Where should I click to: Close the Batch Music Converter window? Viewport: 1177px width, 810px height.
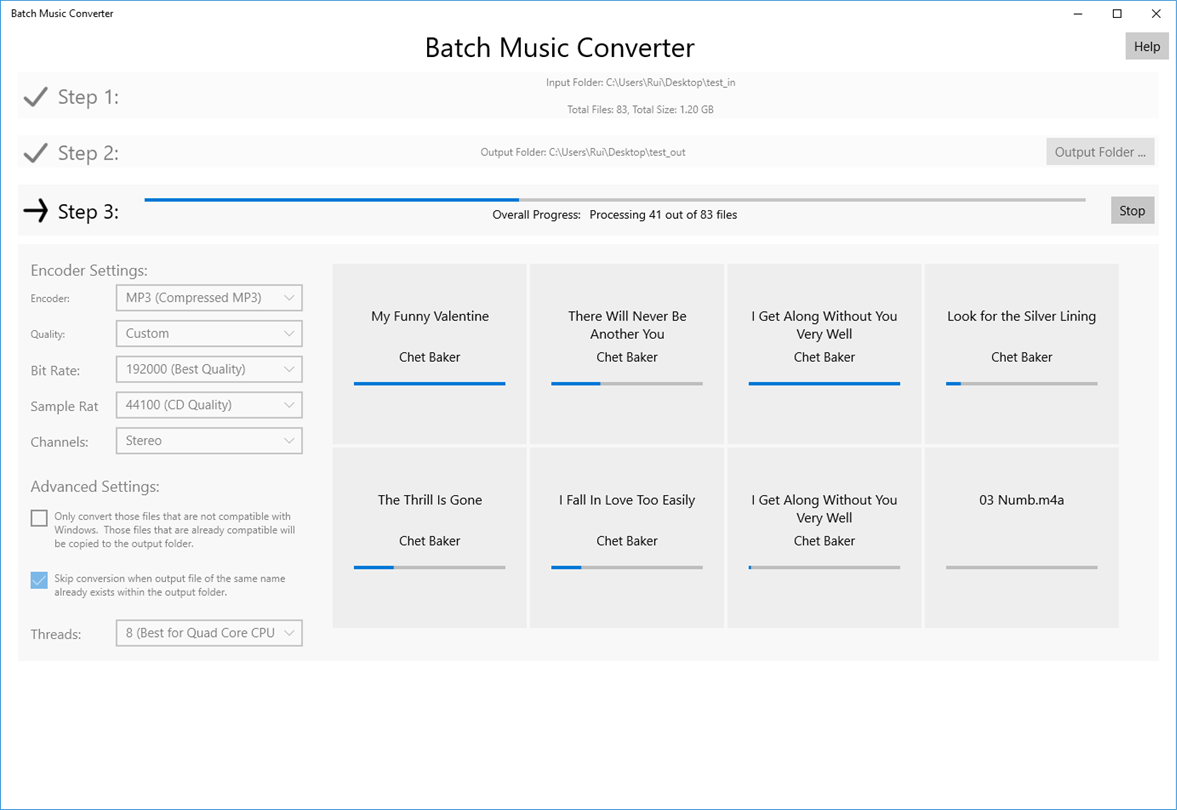coord(1156,14)
